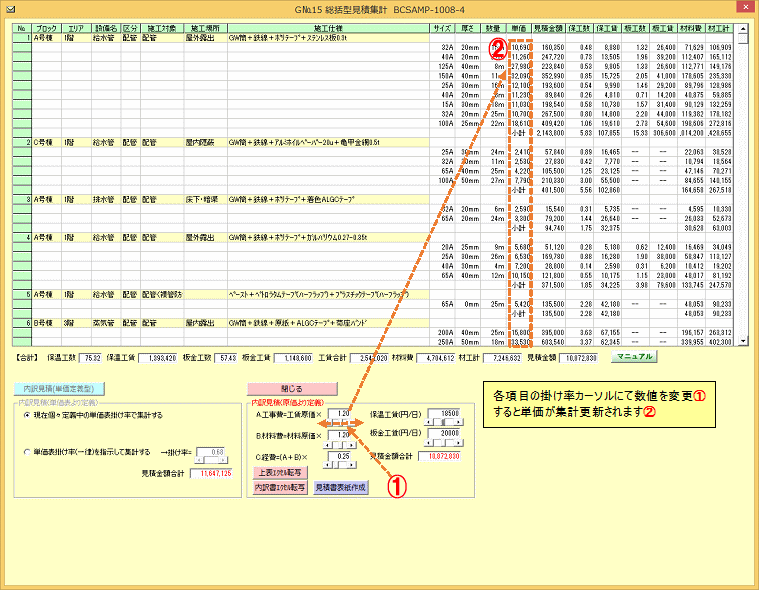Click 内訳書エクセル転写 button

coord(280,487)
